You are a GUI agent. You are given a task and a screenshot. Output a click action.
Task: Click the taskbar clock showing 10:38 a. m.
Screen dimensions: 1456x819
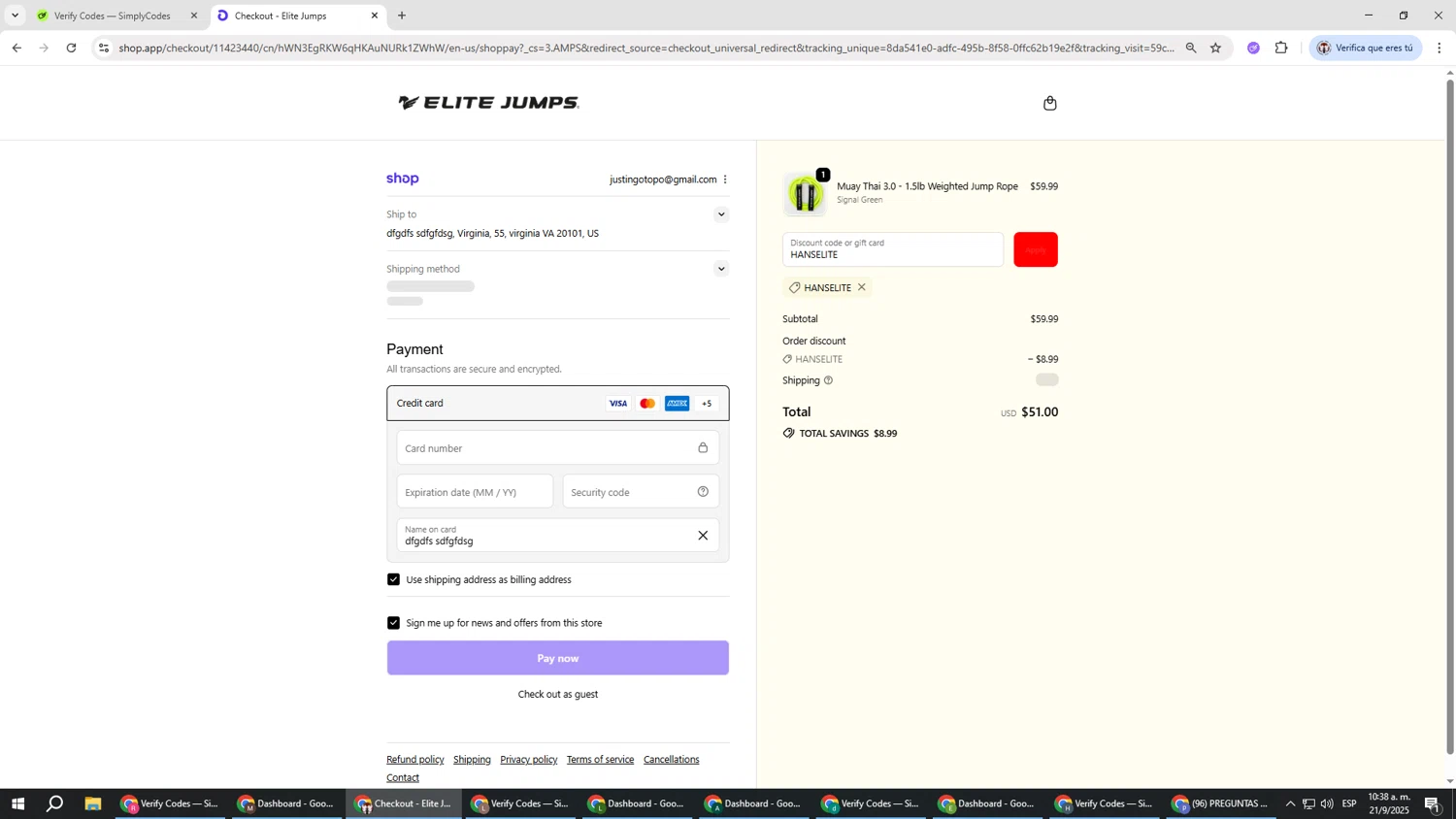1389,803
